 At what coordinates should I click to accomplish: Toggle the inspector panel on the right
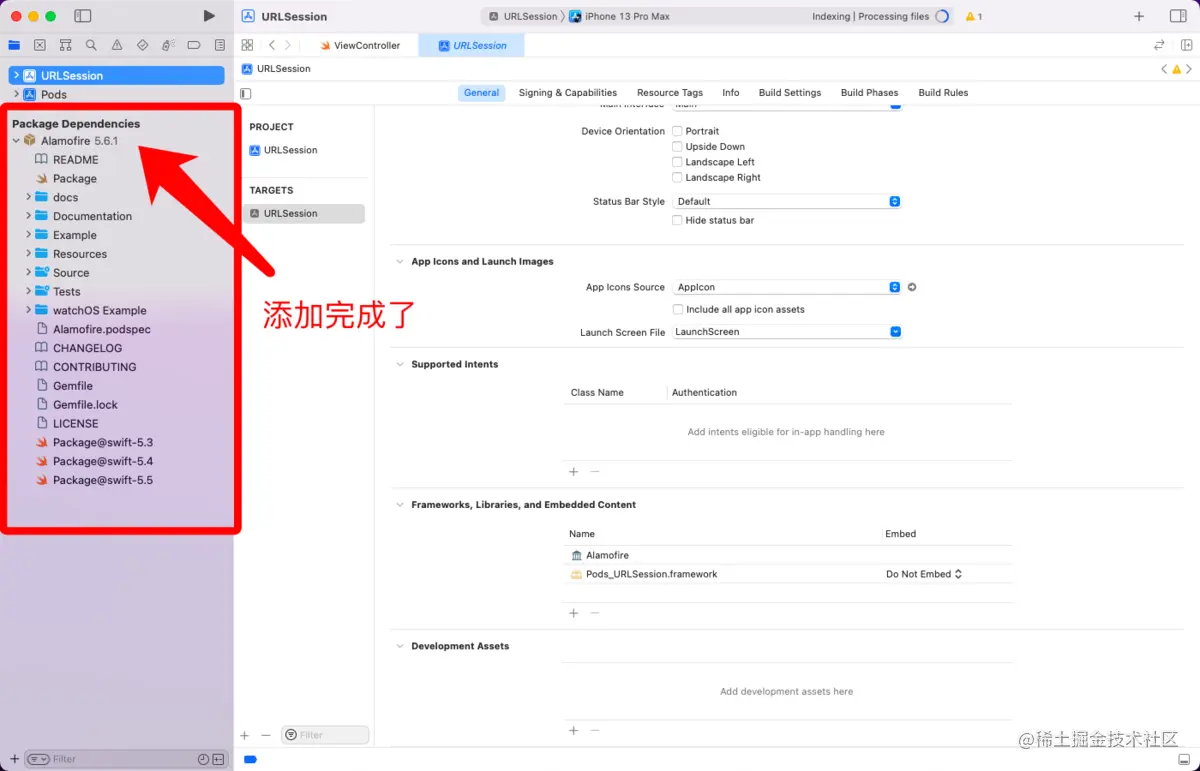[1177, 16]
